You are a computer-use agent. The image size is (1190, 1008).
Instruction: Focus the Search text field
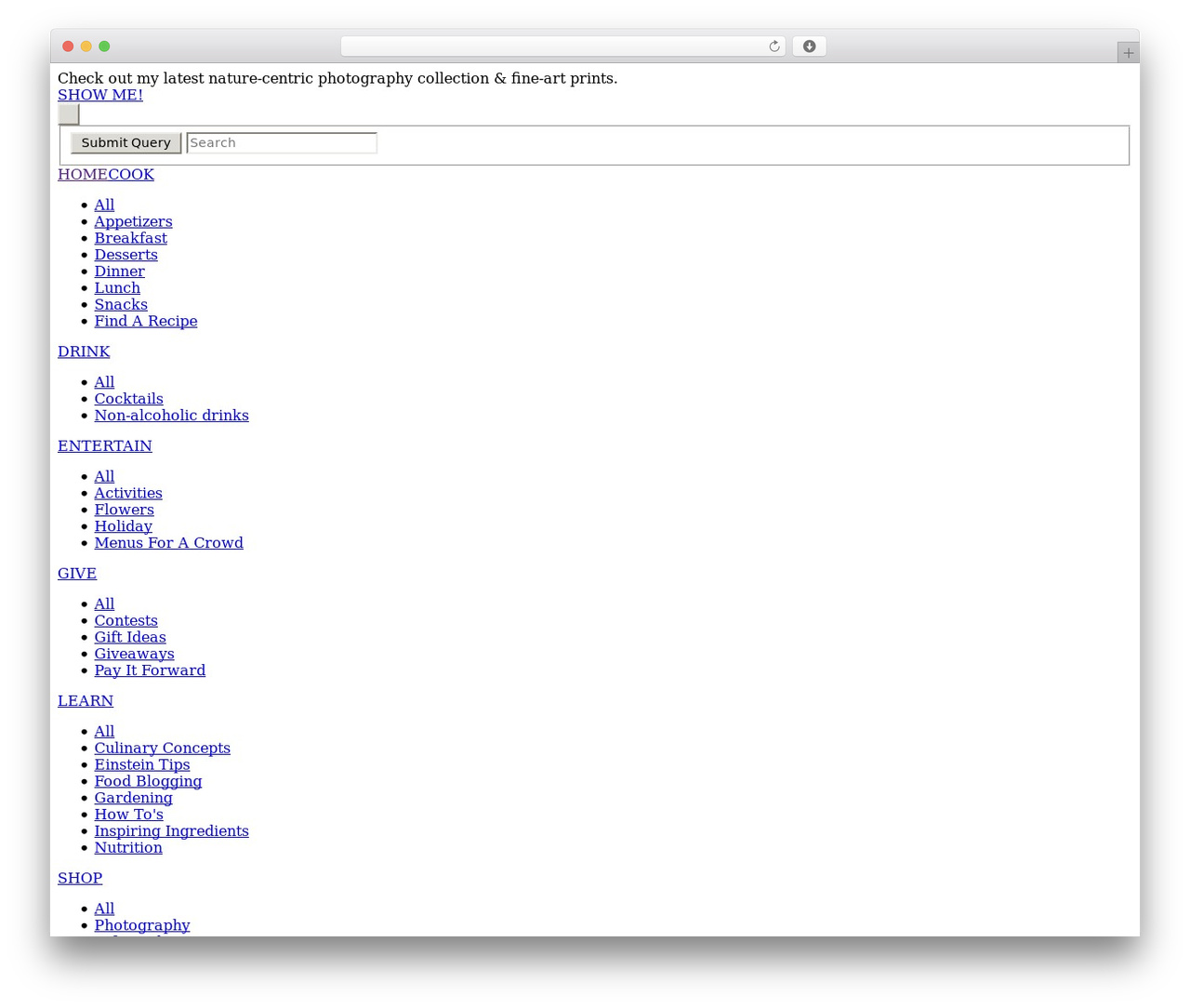point(282,142)
